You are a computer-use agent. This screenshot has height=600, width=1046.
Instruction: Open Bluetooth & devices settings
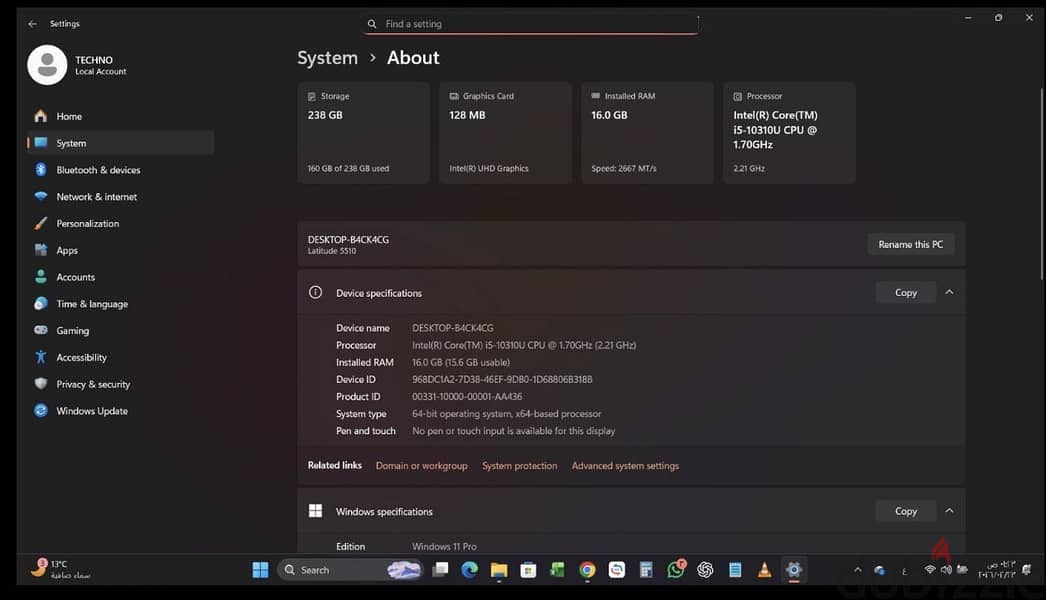click(120, 170)
